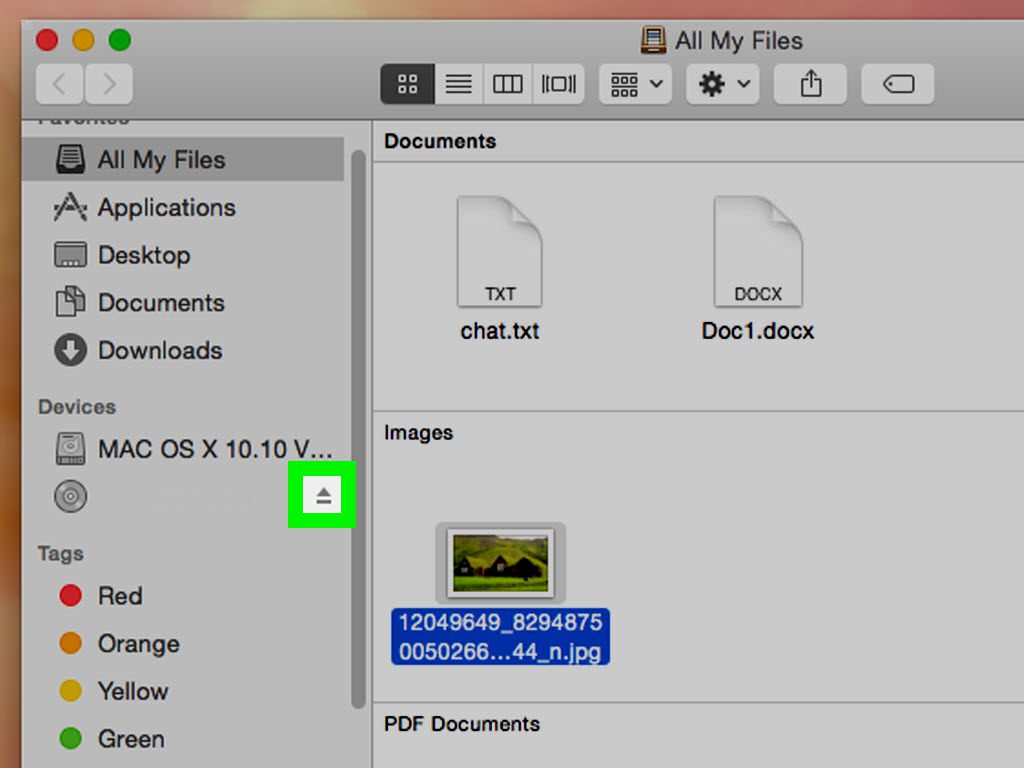
Task: Select the Green tag
Action: (129, 739)
